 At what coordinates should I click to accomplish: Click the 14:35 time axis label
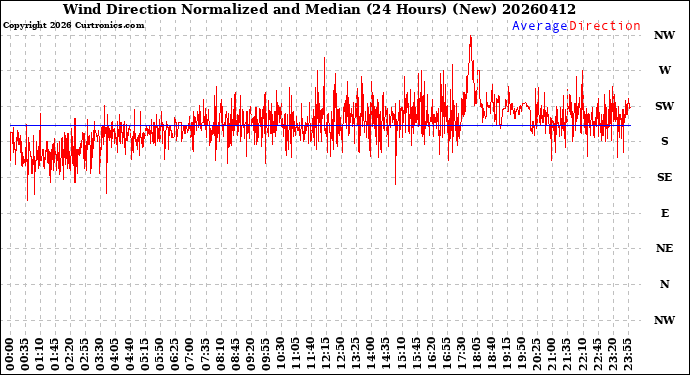pyautogui.click(x=385, y=354)
